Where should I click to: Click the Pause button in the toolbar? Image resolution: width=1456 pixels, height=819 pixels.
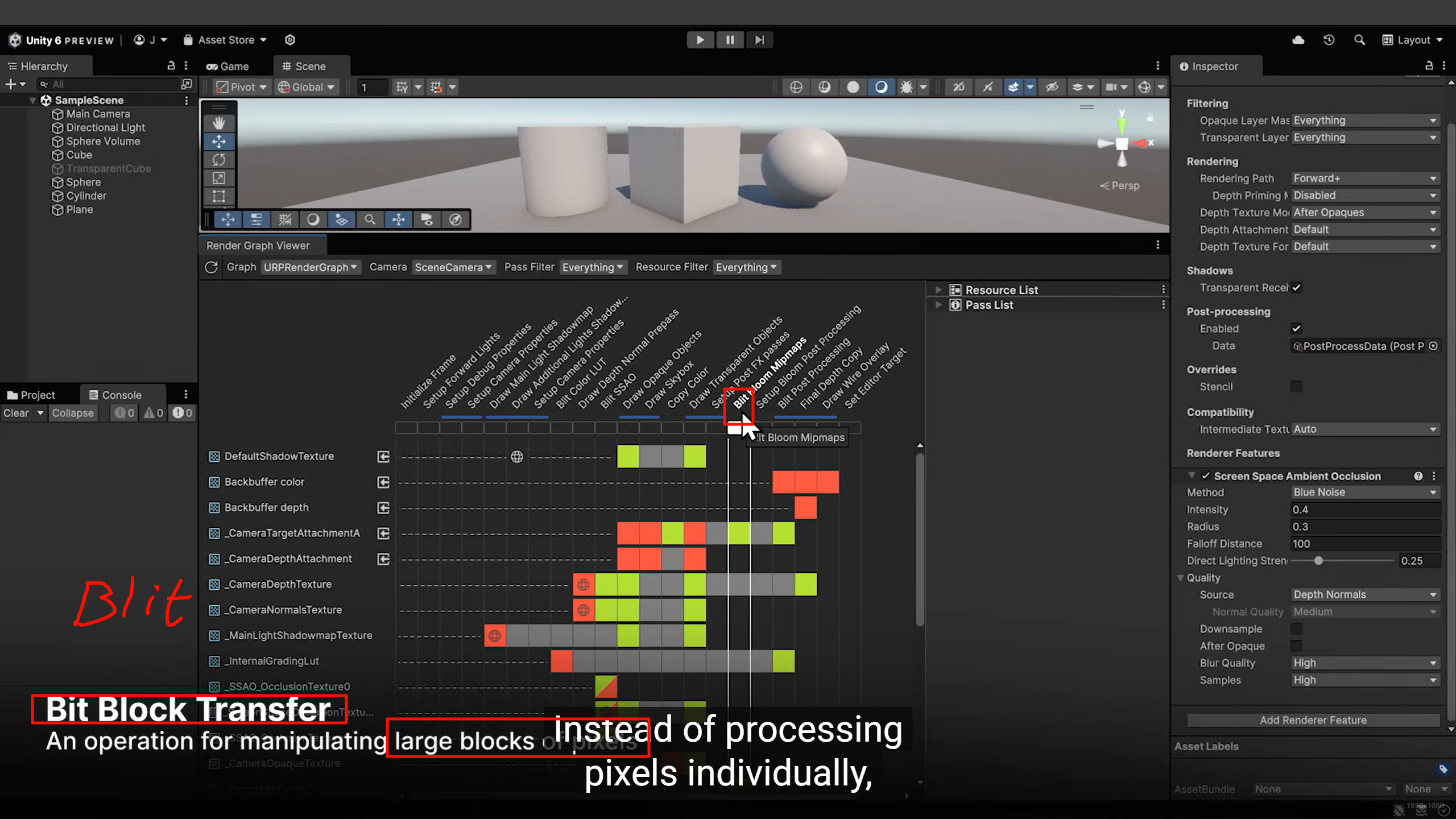(x=730, y=40)
